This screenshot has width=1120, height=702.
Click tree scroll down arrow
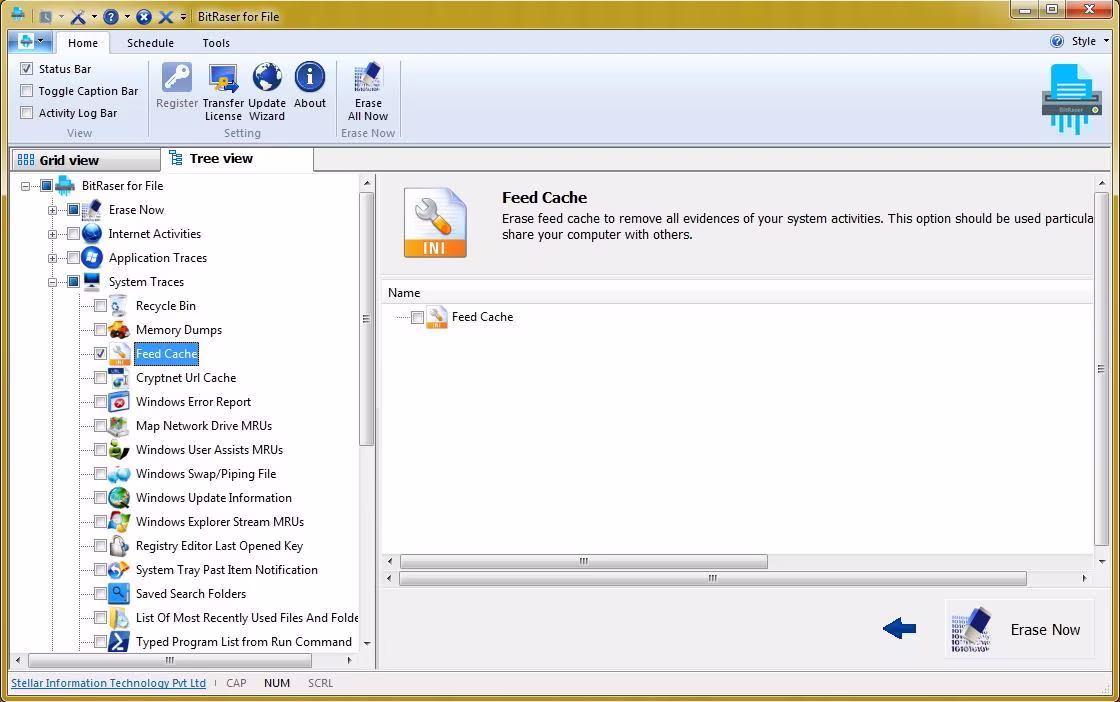pos(366,643)
